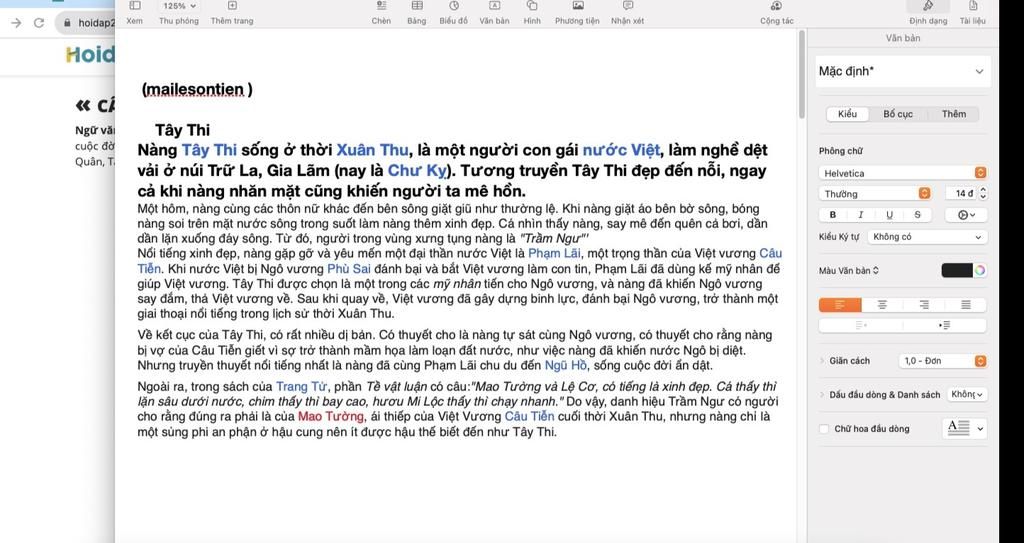This screenshot has height=543, width=1024.
Task: Click the black text color swatch
Action: 957,271
